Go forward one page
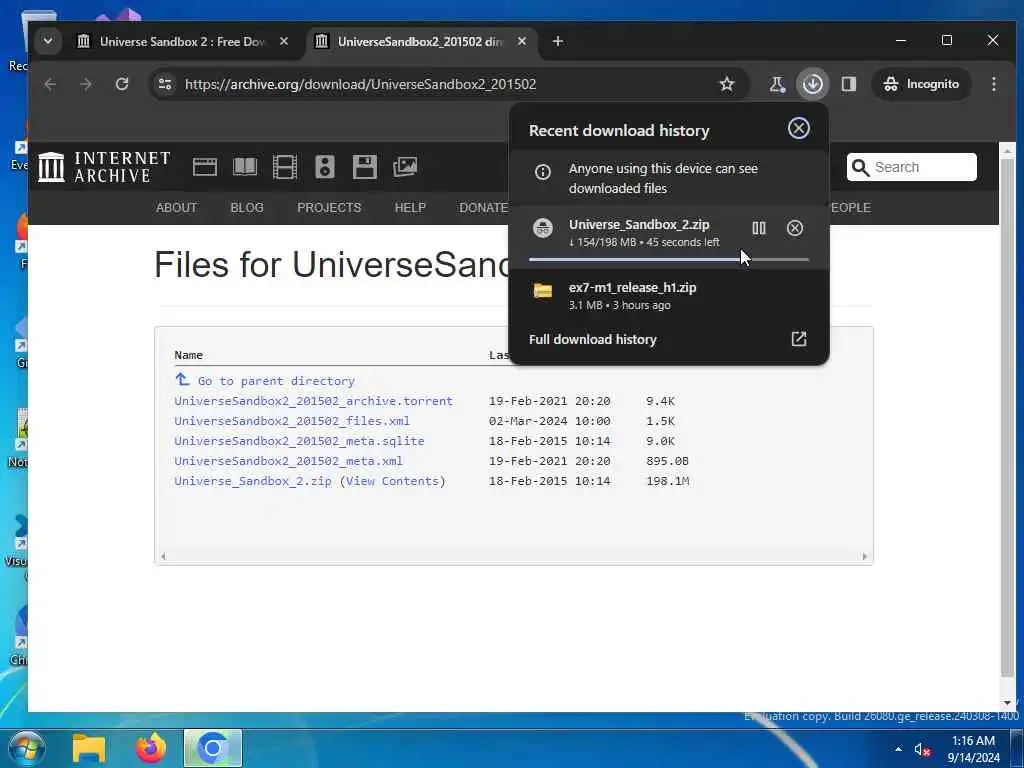This screenshot has width=1024, height=768. pyautogui.click(x=86, y=84)
